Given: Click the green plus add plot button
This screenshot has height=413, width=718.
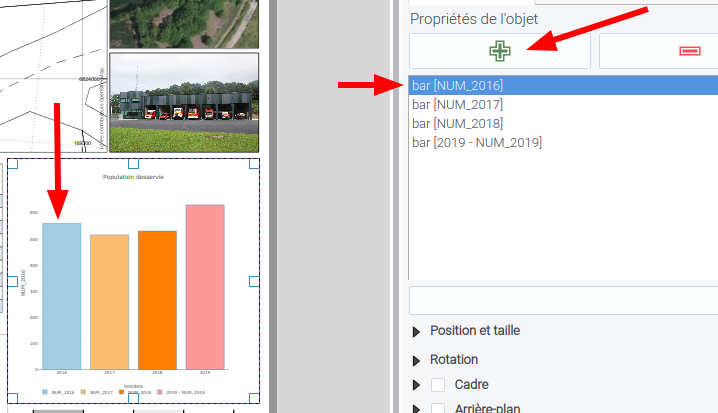Looking at the screenshot, I should coord(499,51).
